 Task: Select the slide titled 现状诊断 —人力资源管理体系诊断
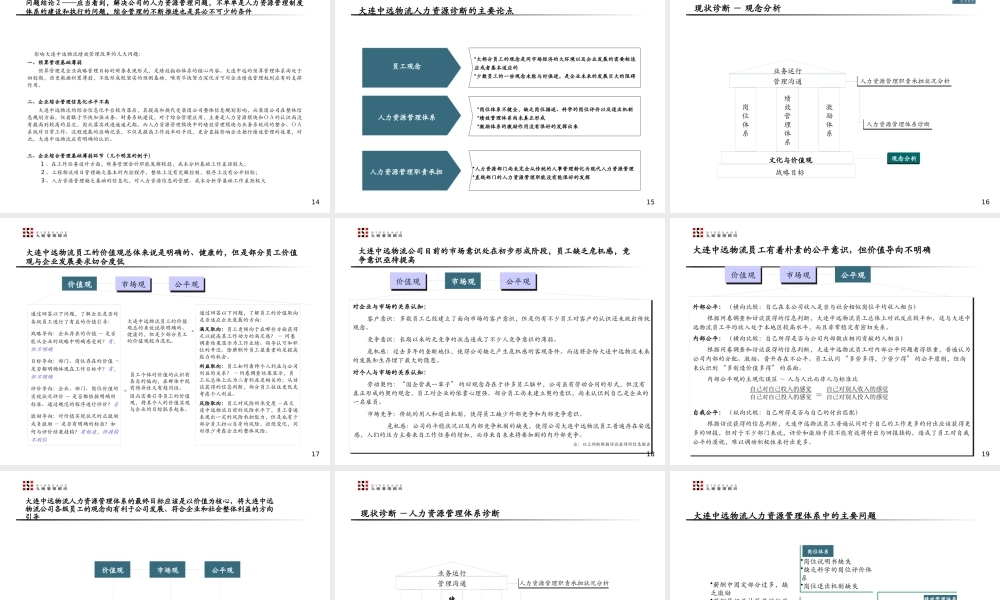coord(500,536)
